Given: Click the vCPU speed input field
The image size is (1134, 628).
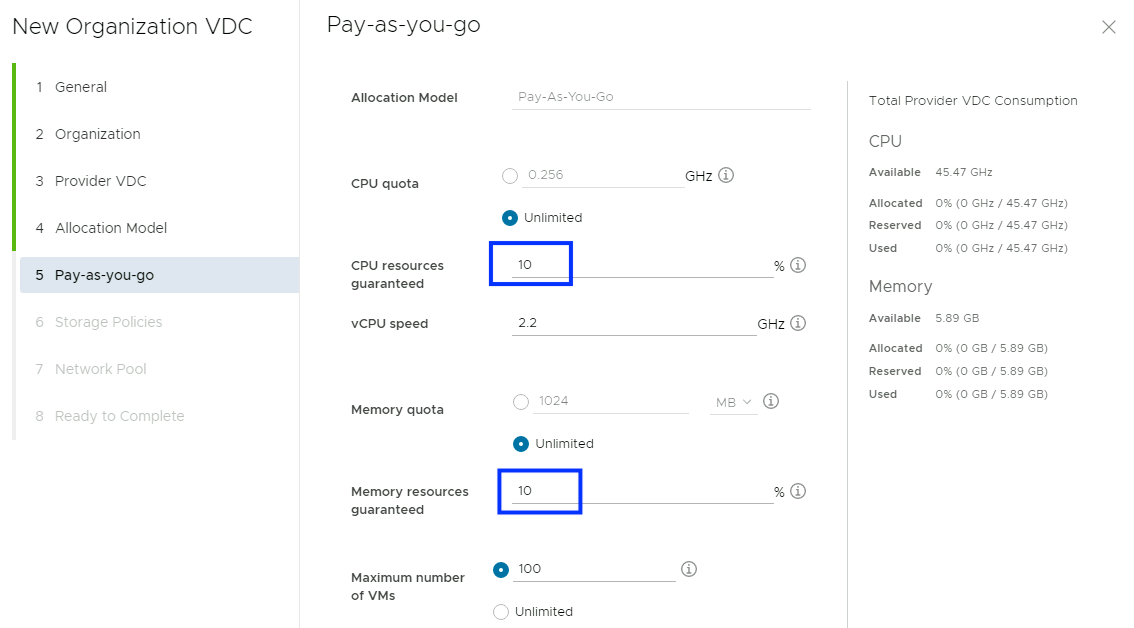Looking at the screenshot, I should click(633, 323).
